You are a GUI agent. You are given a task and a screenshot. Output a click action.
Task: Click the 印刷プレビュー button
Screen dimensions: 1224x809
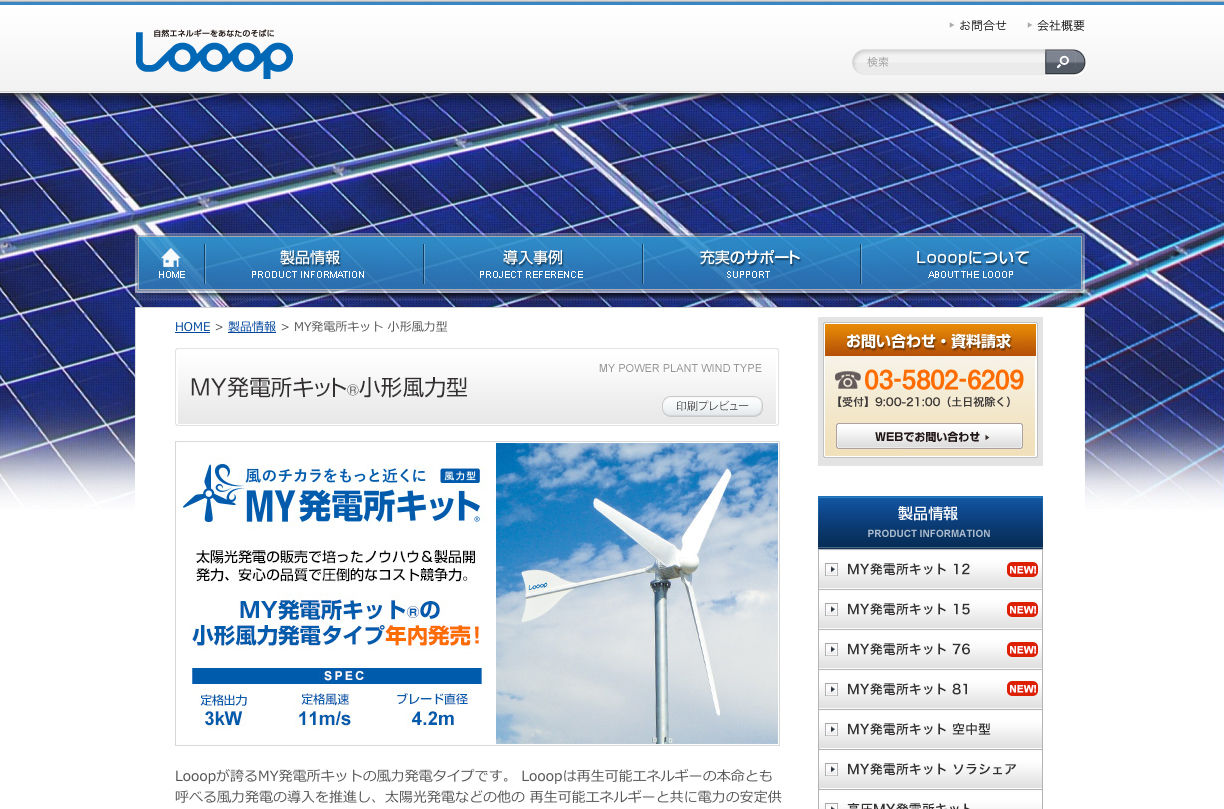[x=712, y=406]
